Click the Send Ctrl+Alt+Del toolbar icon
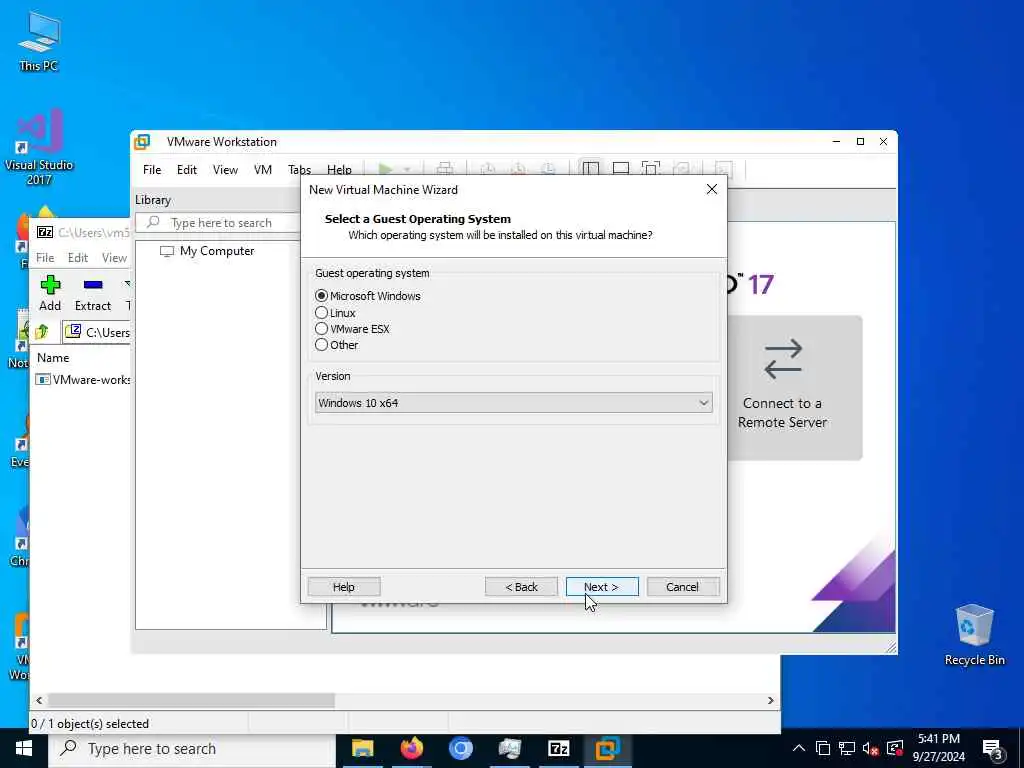Screen dimensions: 1024x768 click(445, 169)
